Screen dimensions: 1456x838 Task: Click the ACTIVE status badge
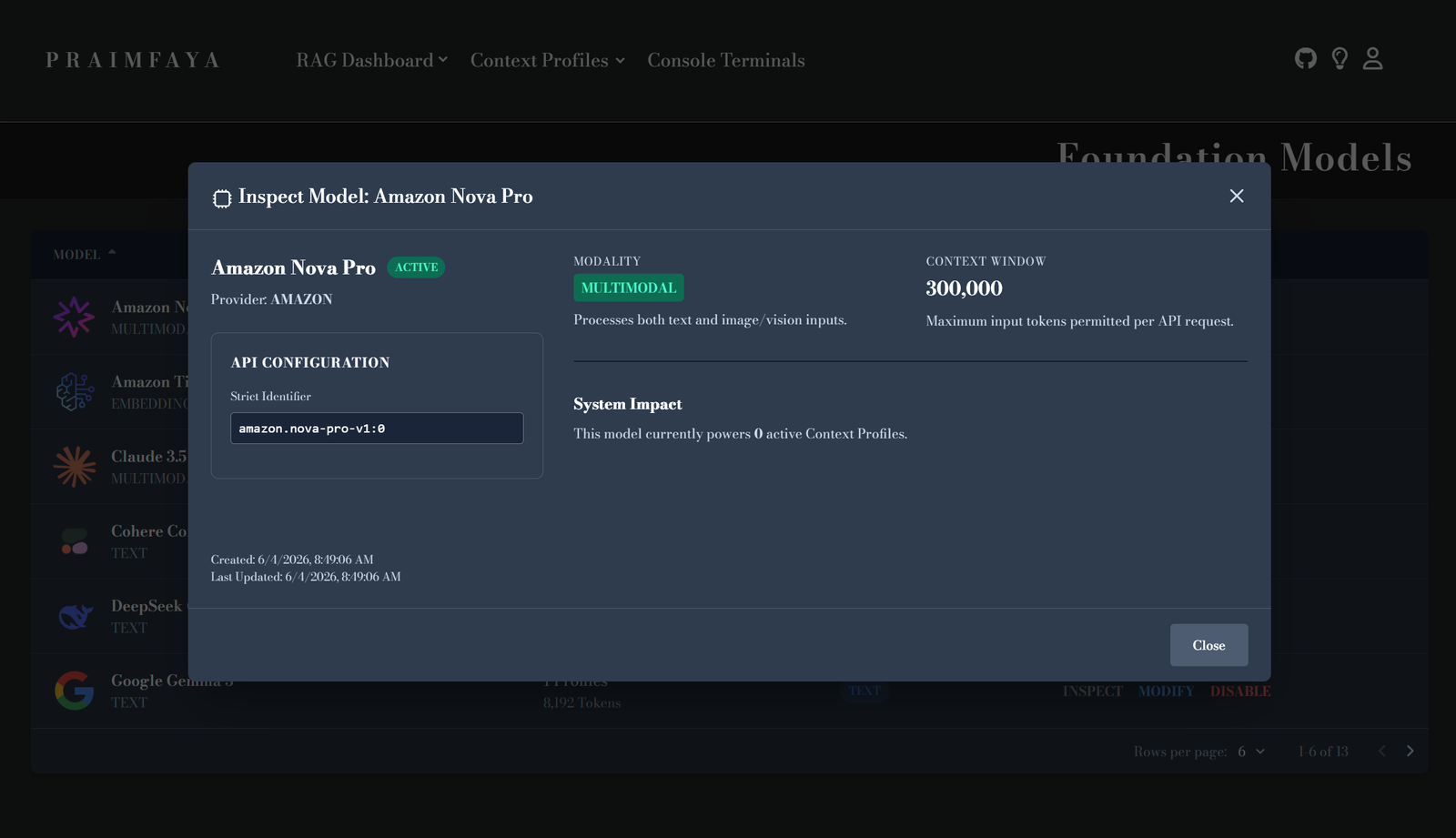tap(416, 268)
